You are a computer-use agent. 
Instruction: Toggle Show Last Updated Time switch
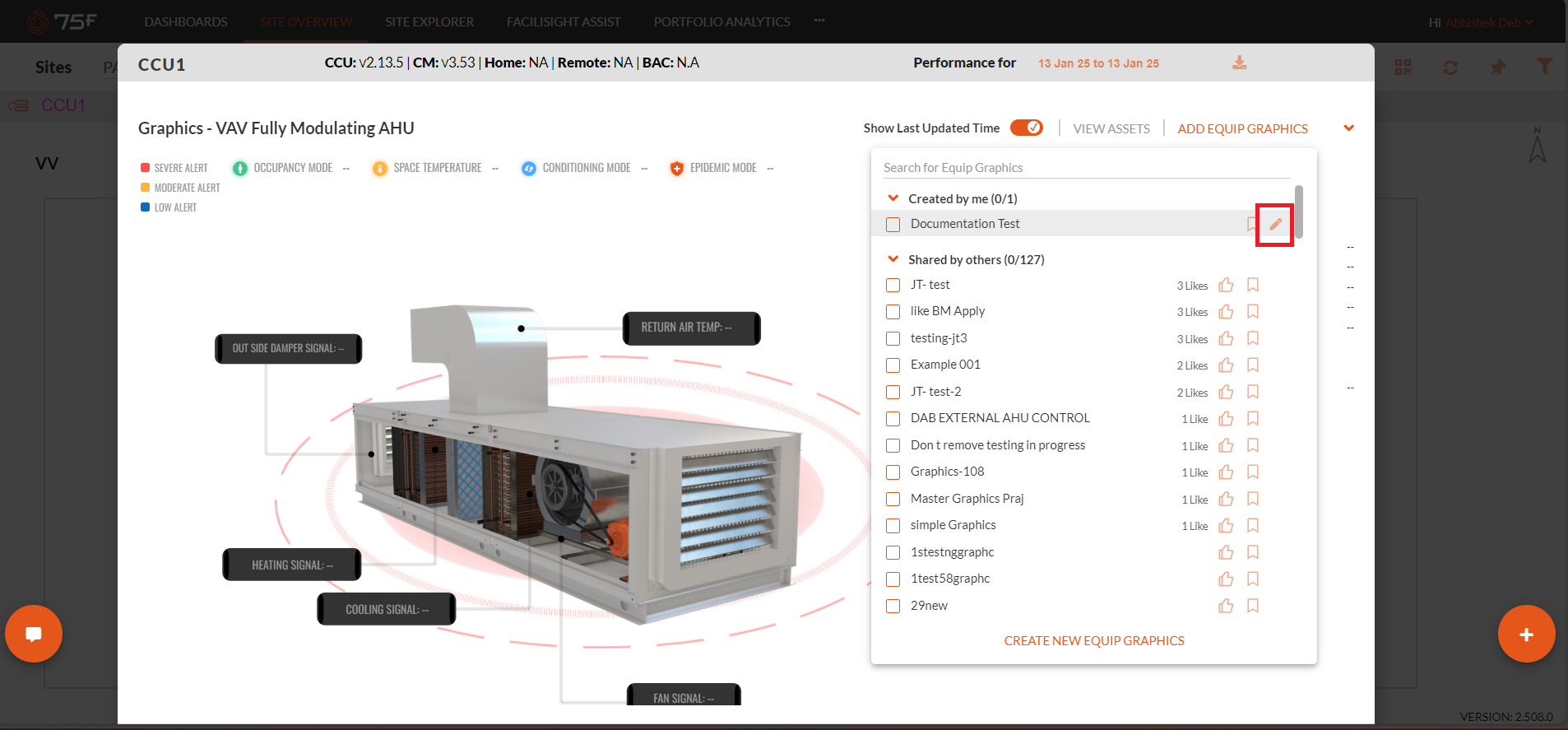(x=1027, y=128)
